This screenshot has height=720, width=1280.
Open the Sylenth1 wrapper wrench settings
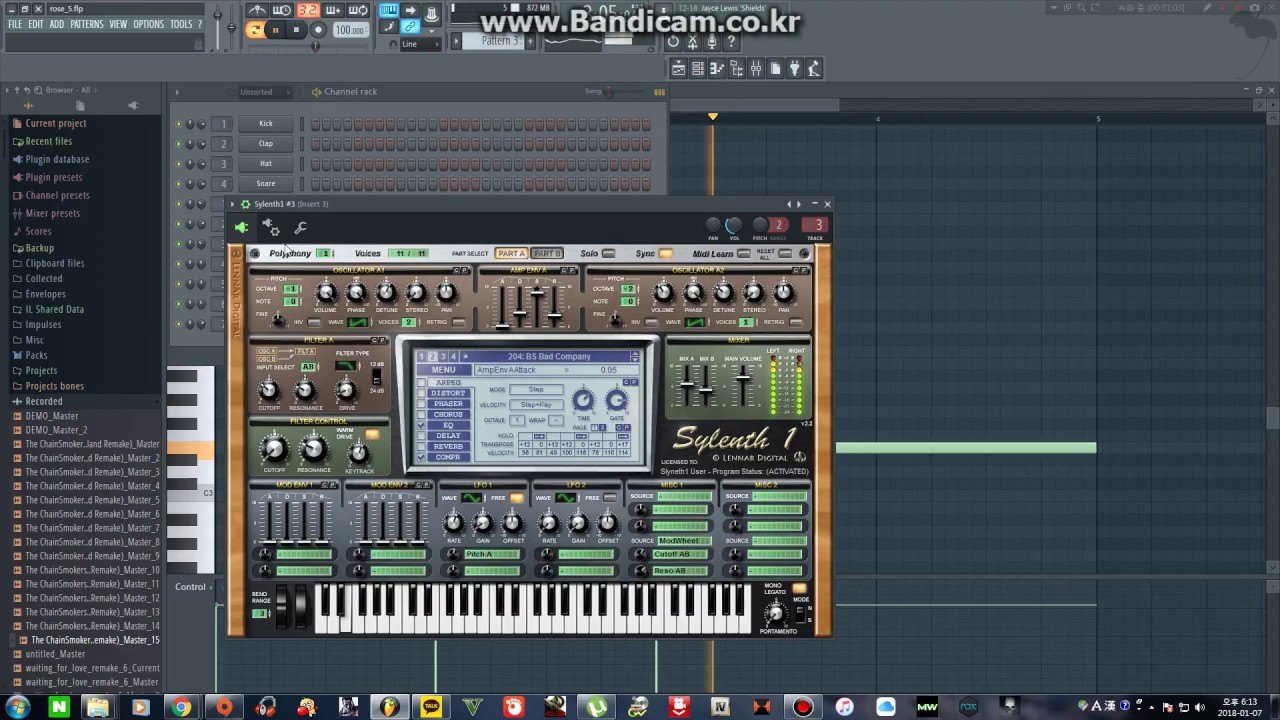click(300, 228)
